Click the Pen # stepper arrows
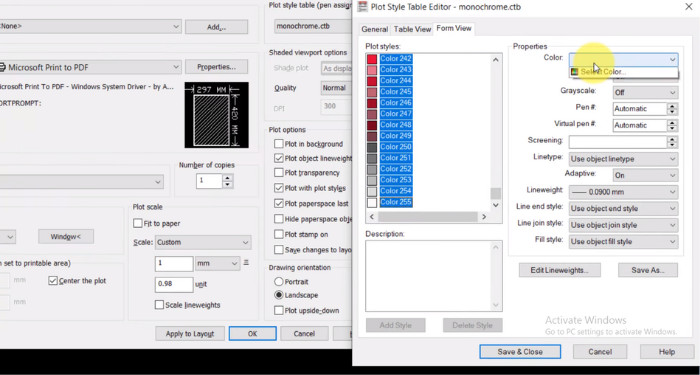Screen dimensions: 700x375 (672, 109)
